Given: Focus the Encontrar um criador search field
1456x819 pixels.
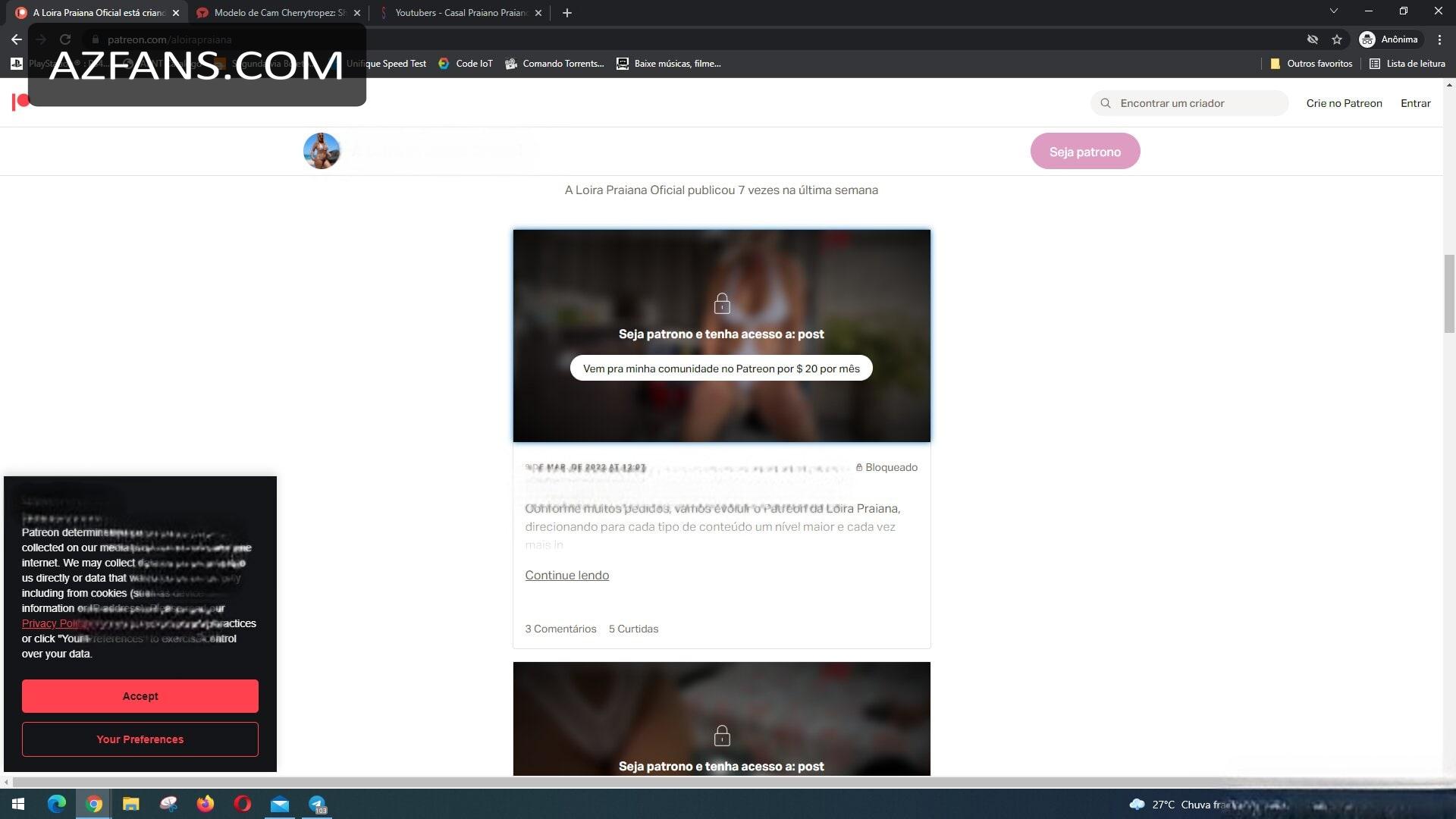Looking at the screenshot, I should coord(1189,103).
